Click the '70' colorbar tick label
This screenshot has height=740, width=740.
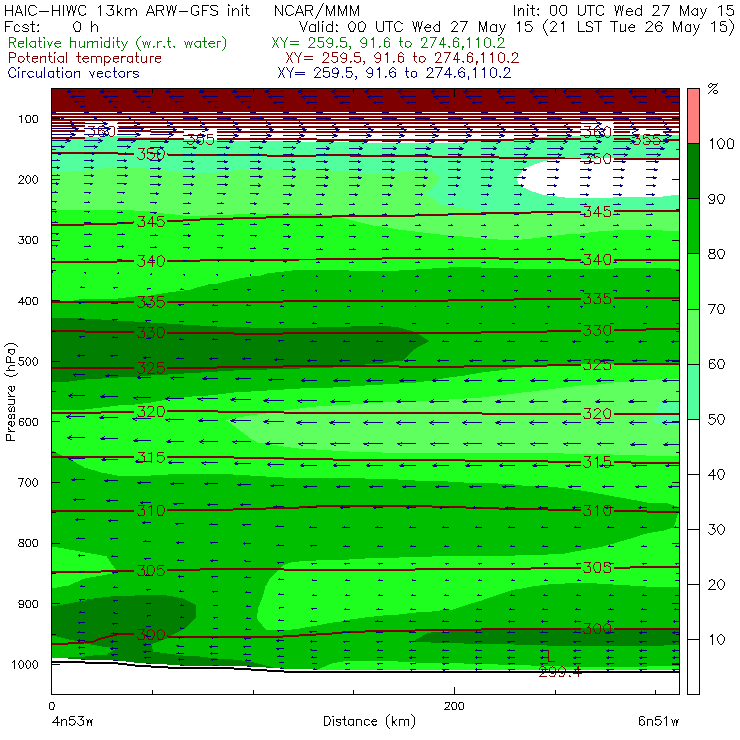(716, 310)
